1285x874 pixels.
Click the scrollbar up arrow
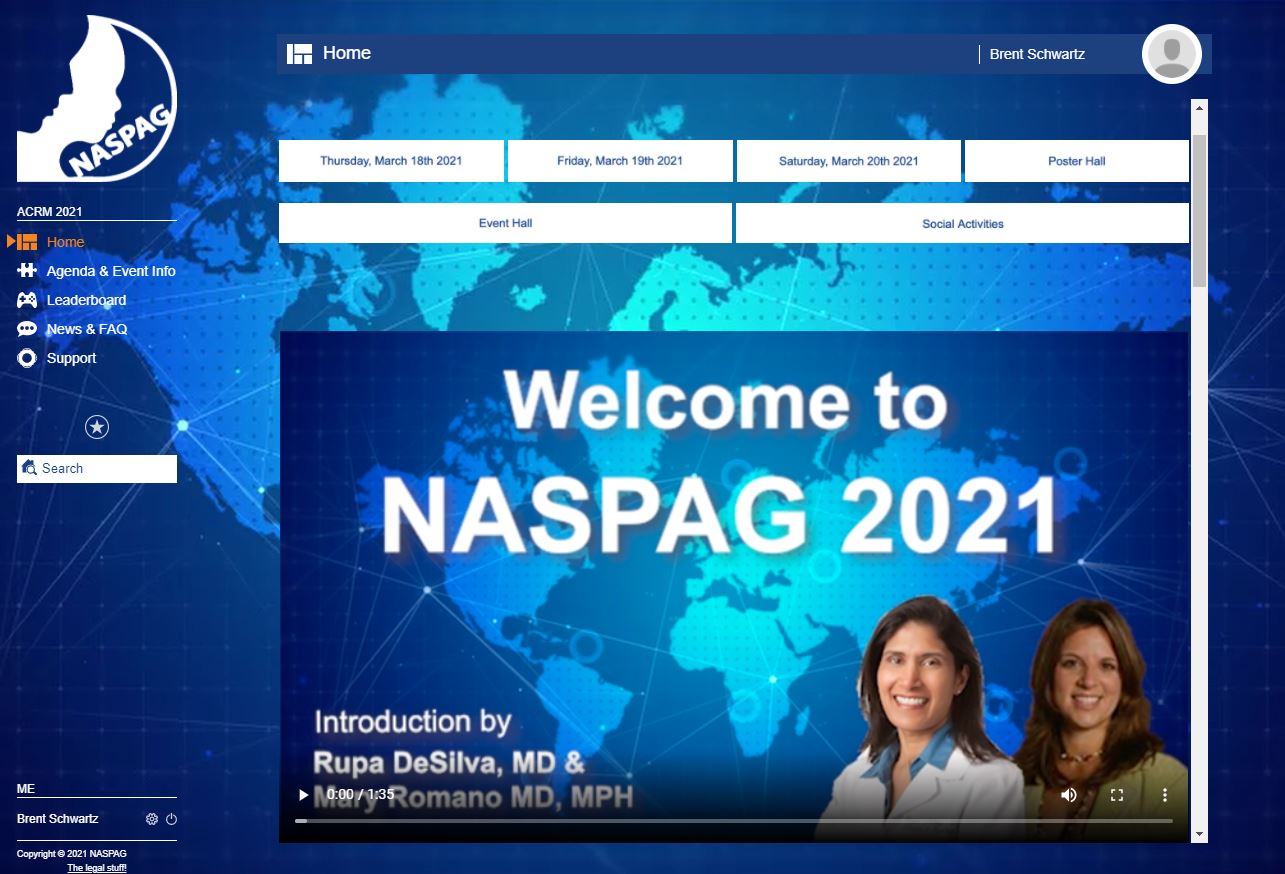(x=1200, y=107)
